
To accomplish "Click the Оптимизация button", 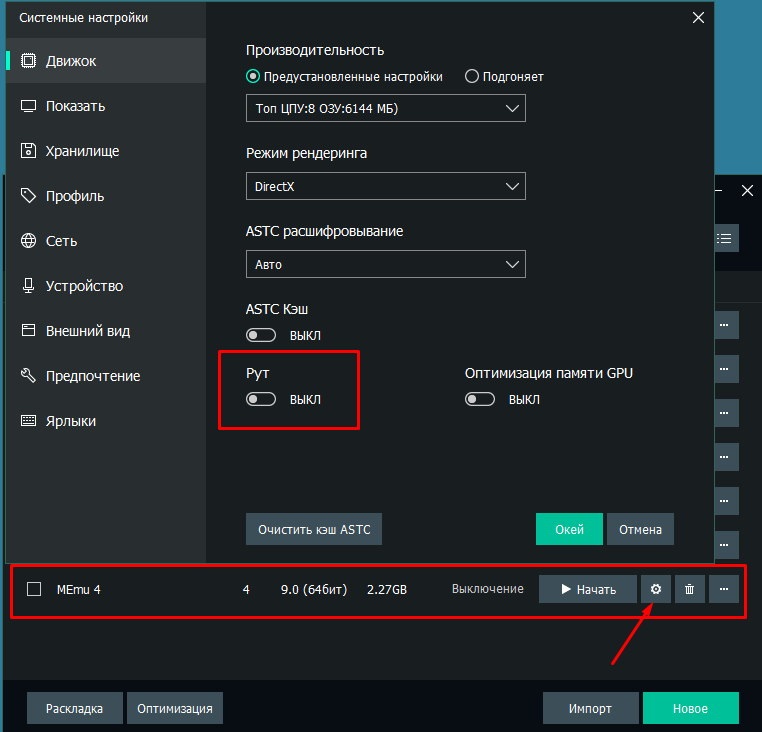I will [175, 709].
